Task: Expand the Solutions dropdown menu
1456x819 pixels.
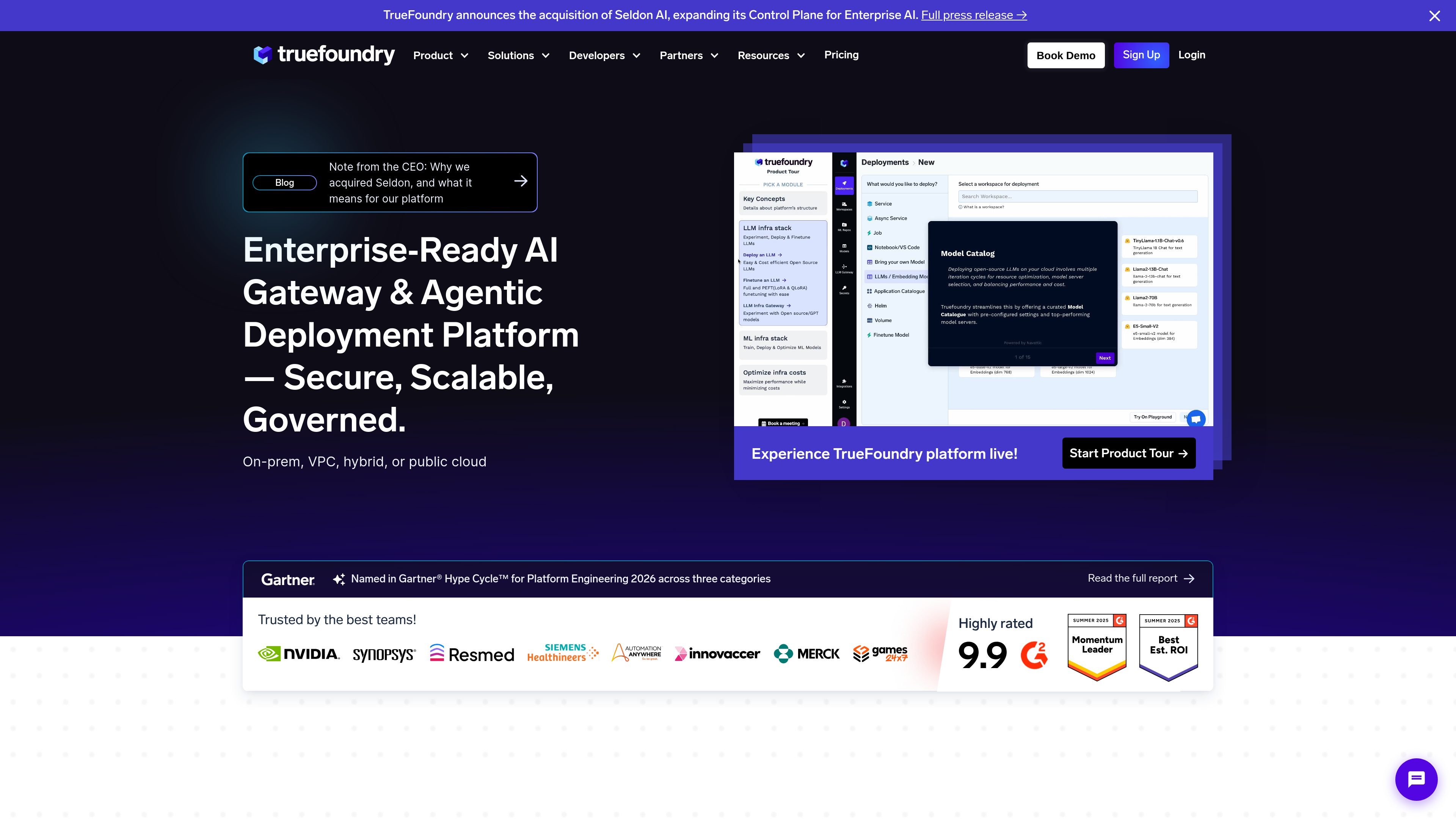Action: (x=518, y=55)
